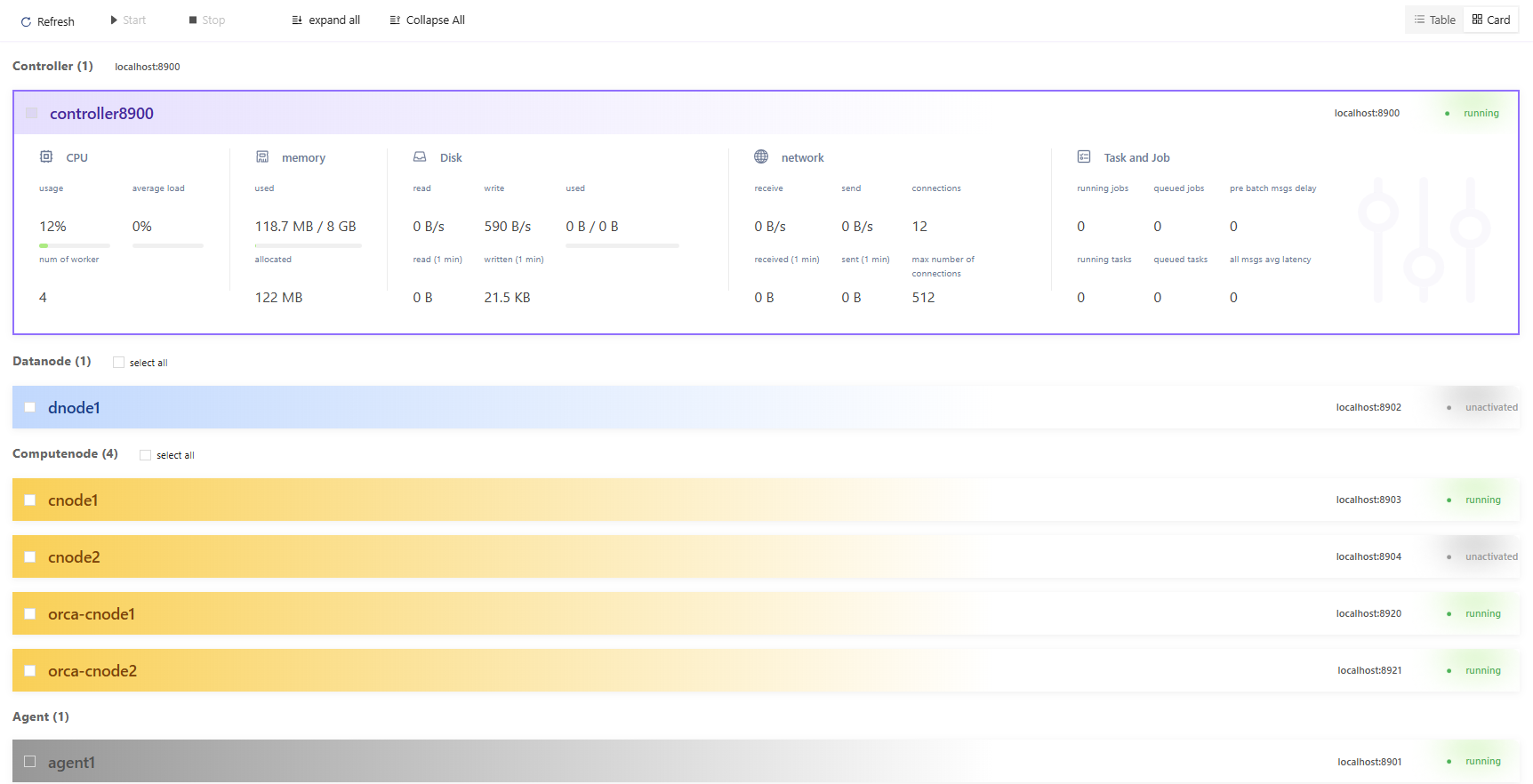Screen dimensions: 1533x784
Task: Click the Task and Job icon
Action: coord(1084,156)
